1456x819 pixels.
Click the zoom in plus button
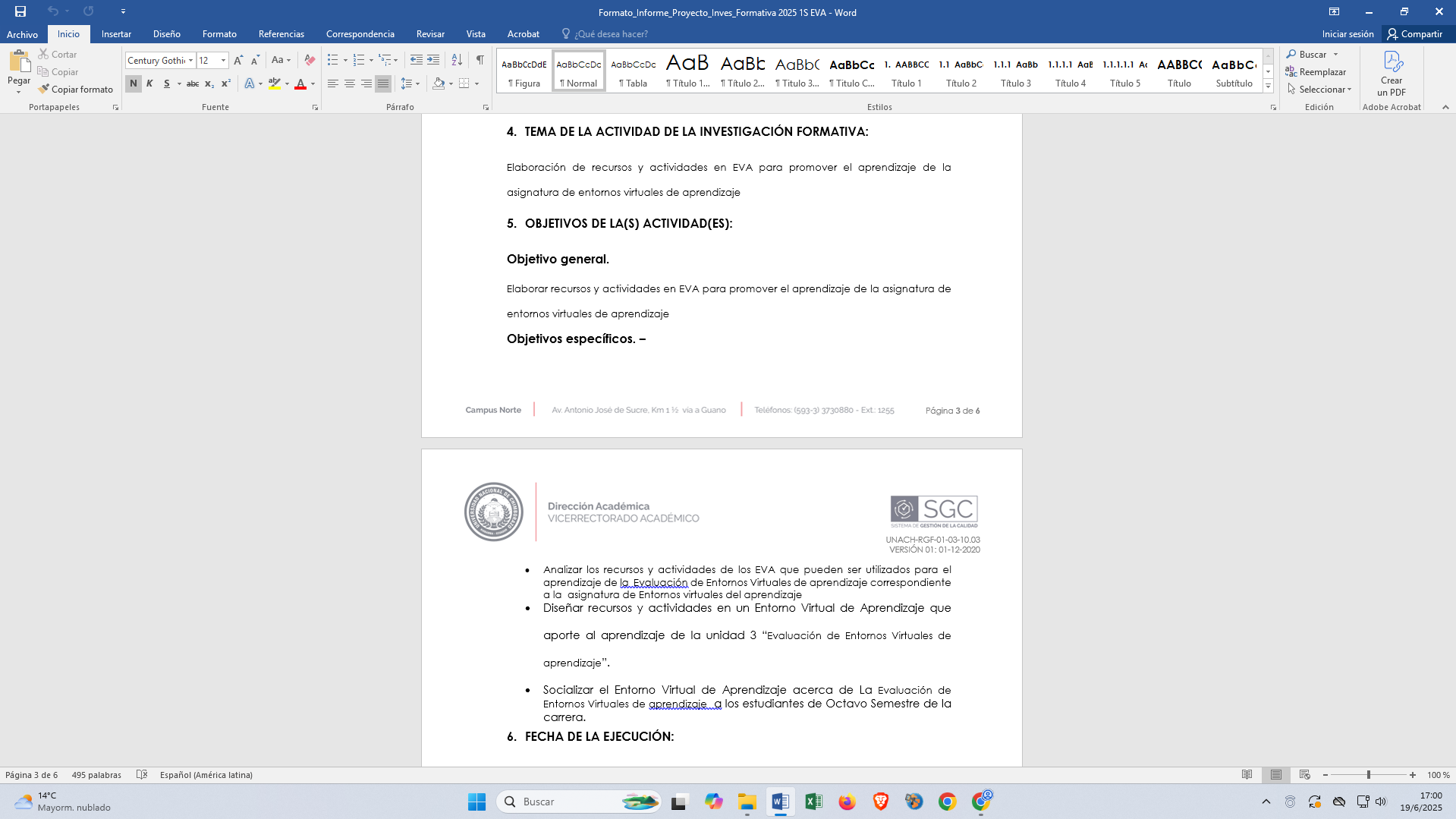[1413, 775]
